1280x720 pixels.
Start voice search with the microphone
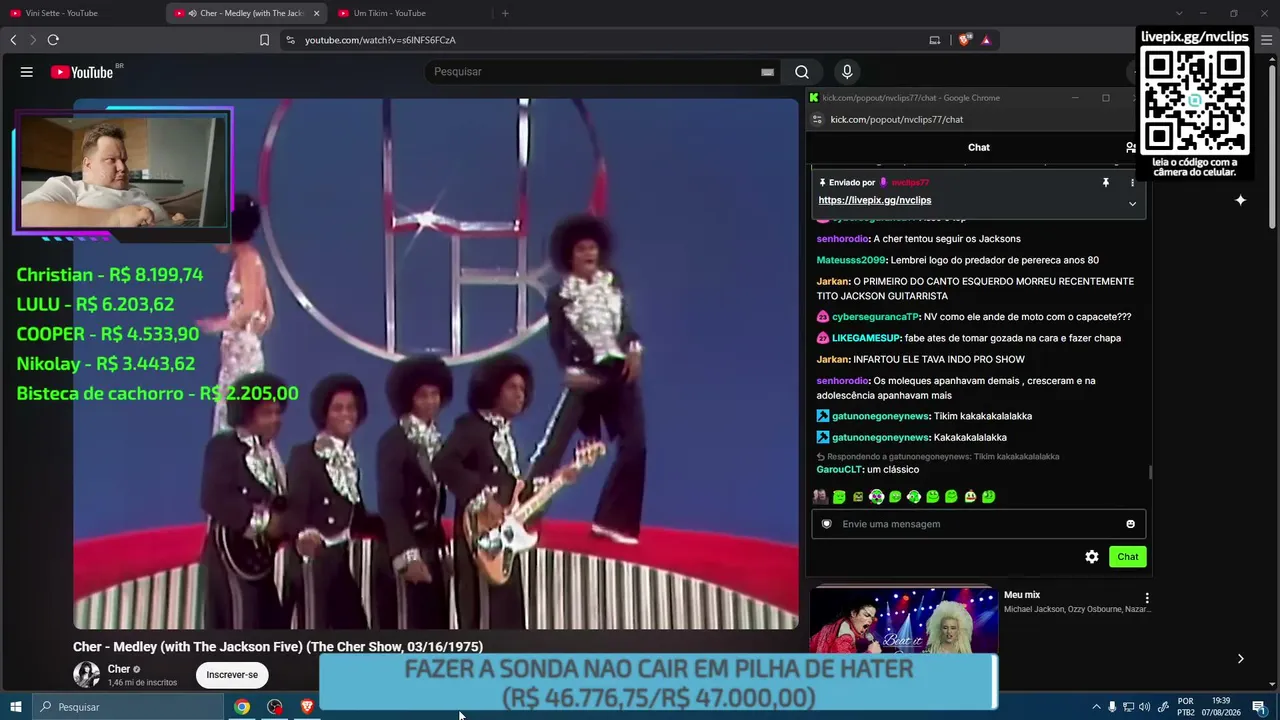pos(847,72)
